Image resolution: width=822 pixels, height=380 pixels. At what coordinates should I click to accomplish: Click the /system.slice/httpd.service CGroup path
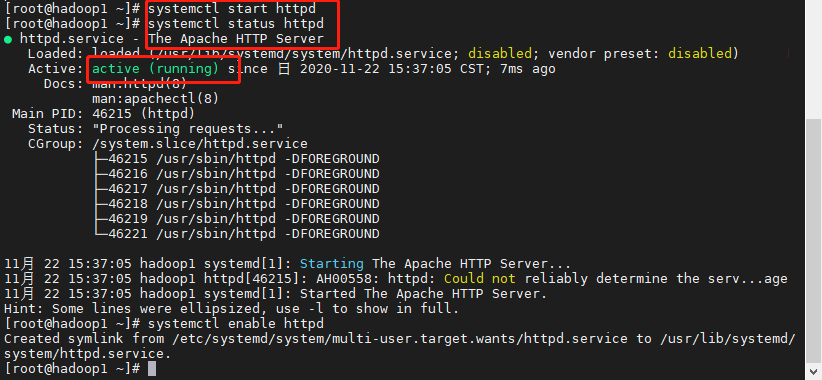(200, 144)
